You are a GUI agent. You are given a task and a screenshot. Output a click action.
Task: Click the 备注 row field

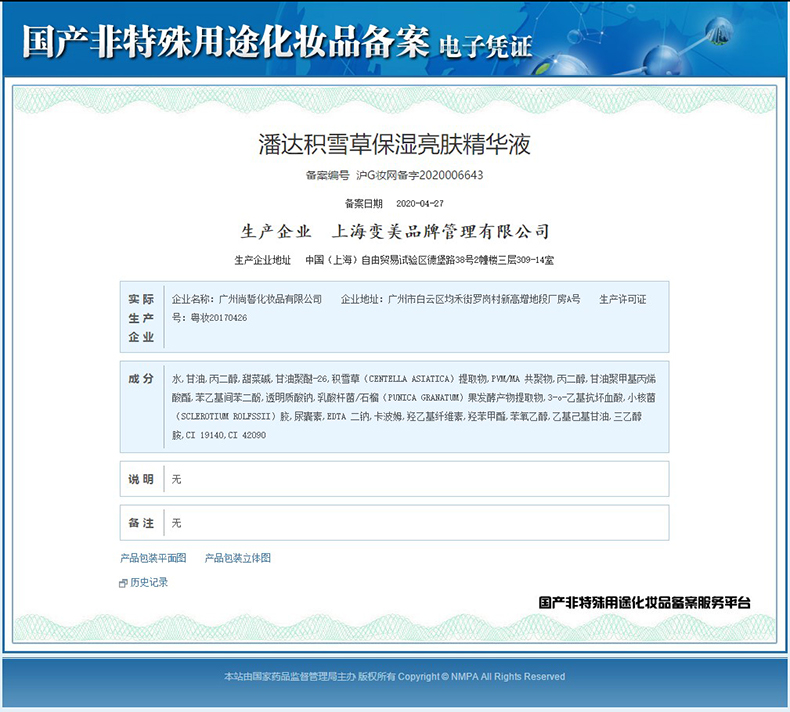tap(415, 523)
